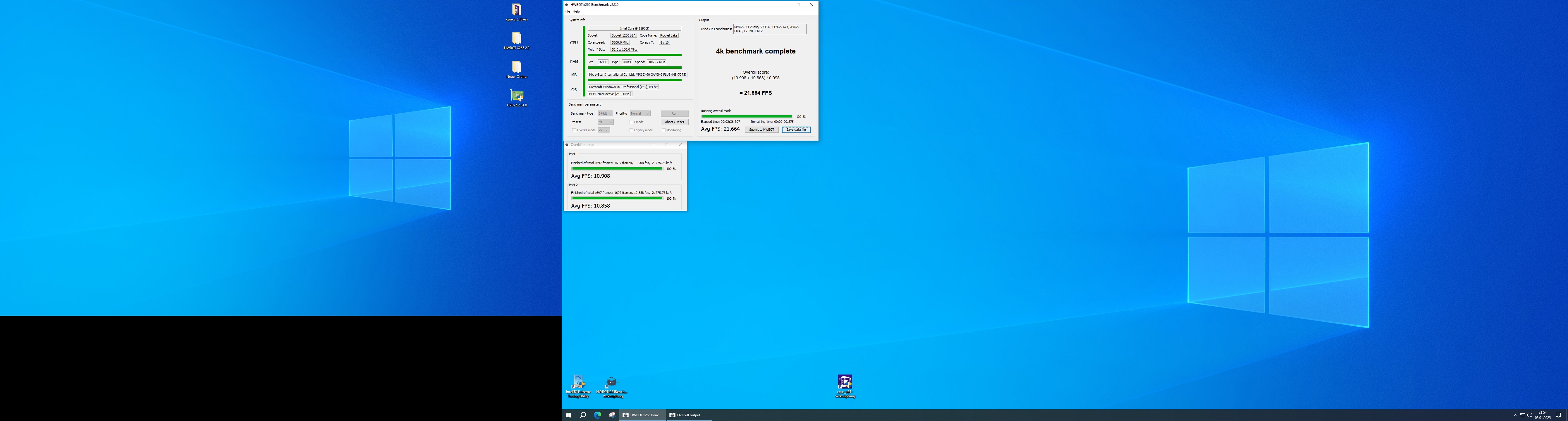Click the RAM speed 1866.7 MHz value
The height and width of the screenshot is (421, 1568).
click(x=657, y=62)
